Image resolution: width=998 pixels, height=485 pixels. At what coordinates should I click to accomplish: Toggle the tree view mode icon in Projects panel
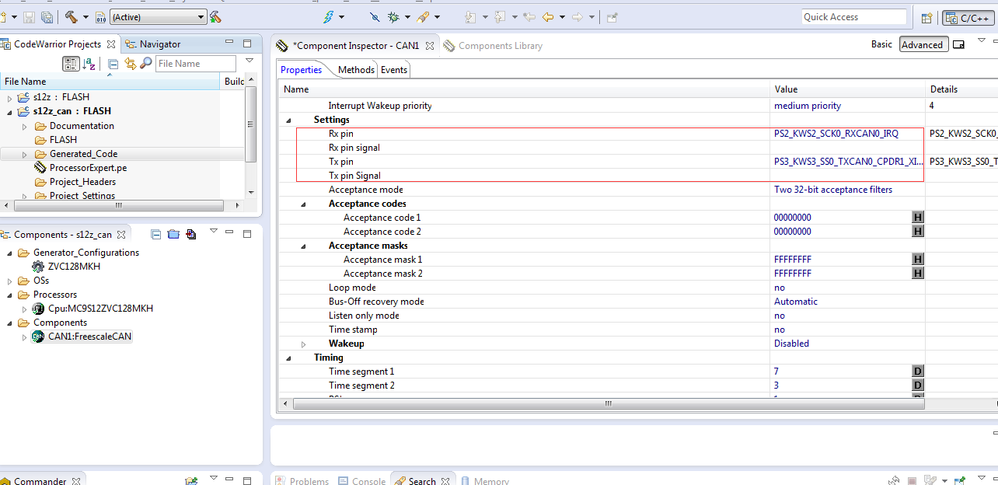(71, 64)
